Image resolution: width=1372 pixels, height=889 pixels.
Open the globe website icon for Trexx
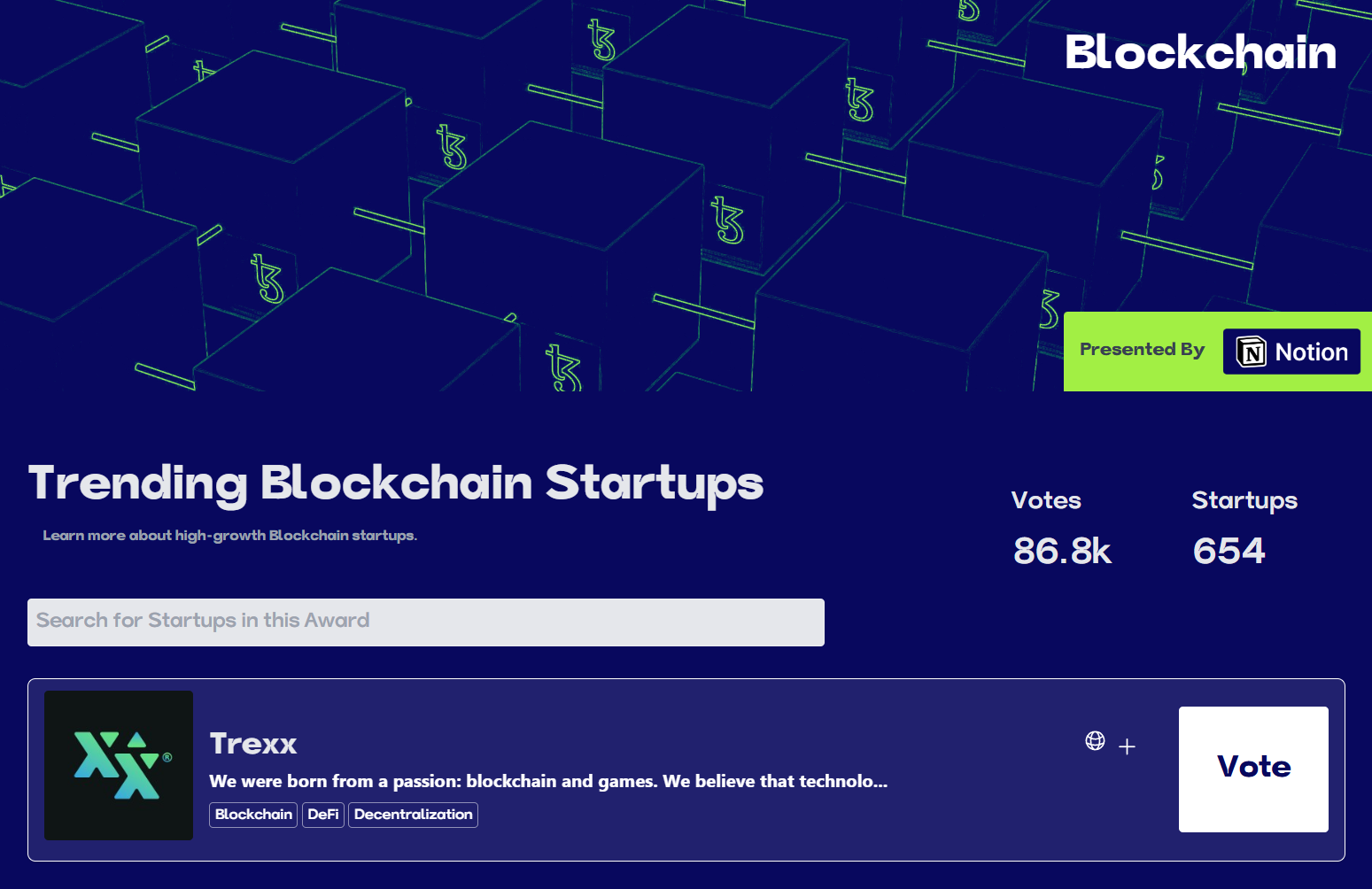1095,740
